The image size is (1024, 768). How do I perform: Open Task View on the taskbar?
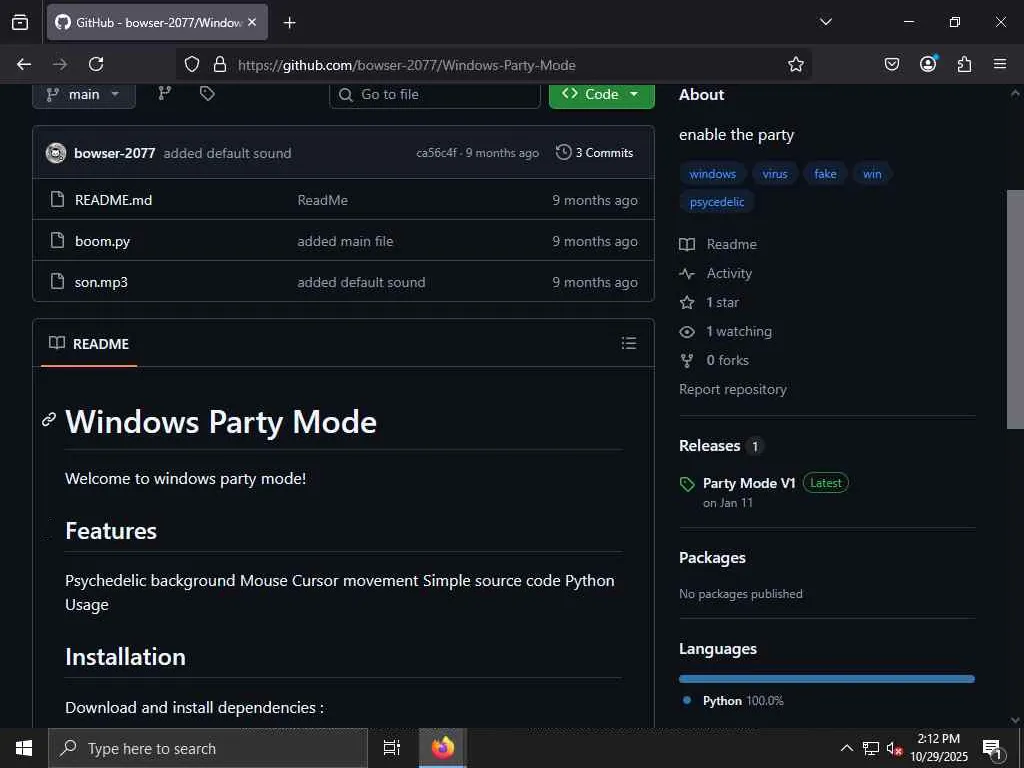(x=391, y=748)
